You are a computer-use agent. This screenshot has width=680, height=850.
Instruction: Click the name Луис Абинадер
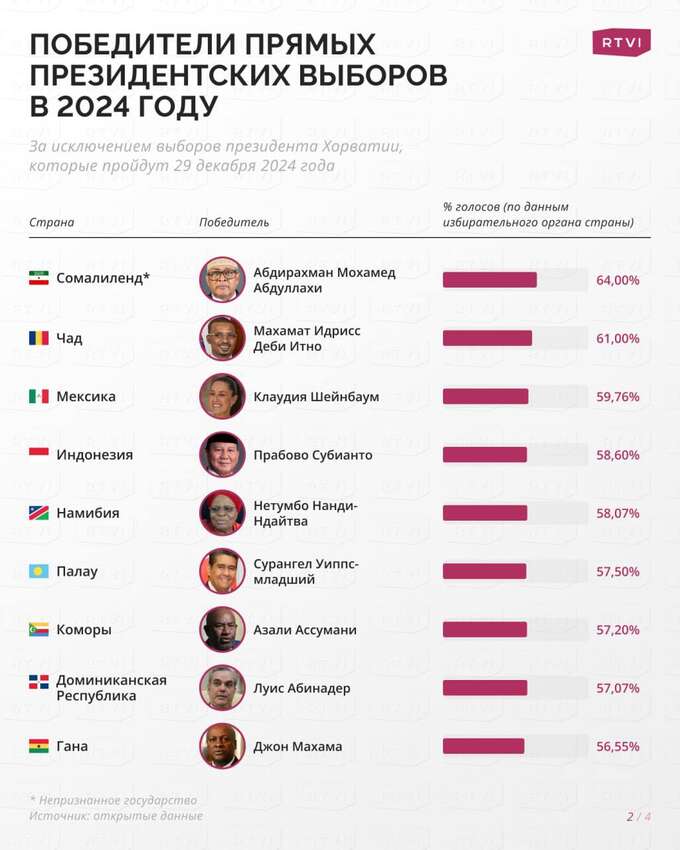(302, 688)
